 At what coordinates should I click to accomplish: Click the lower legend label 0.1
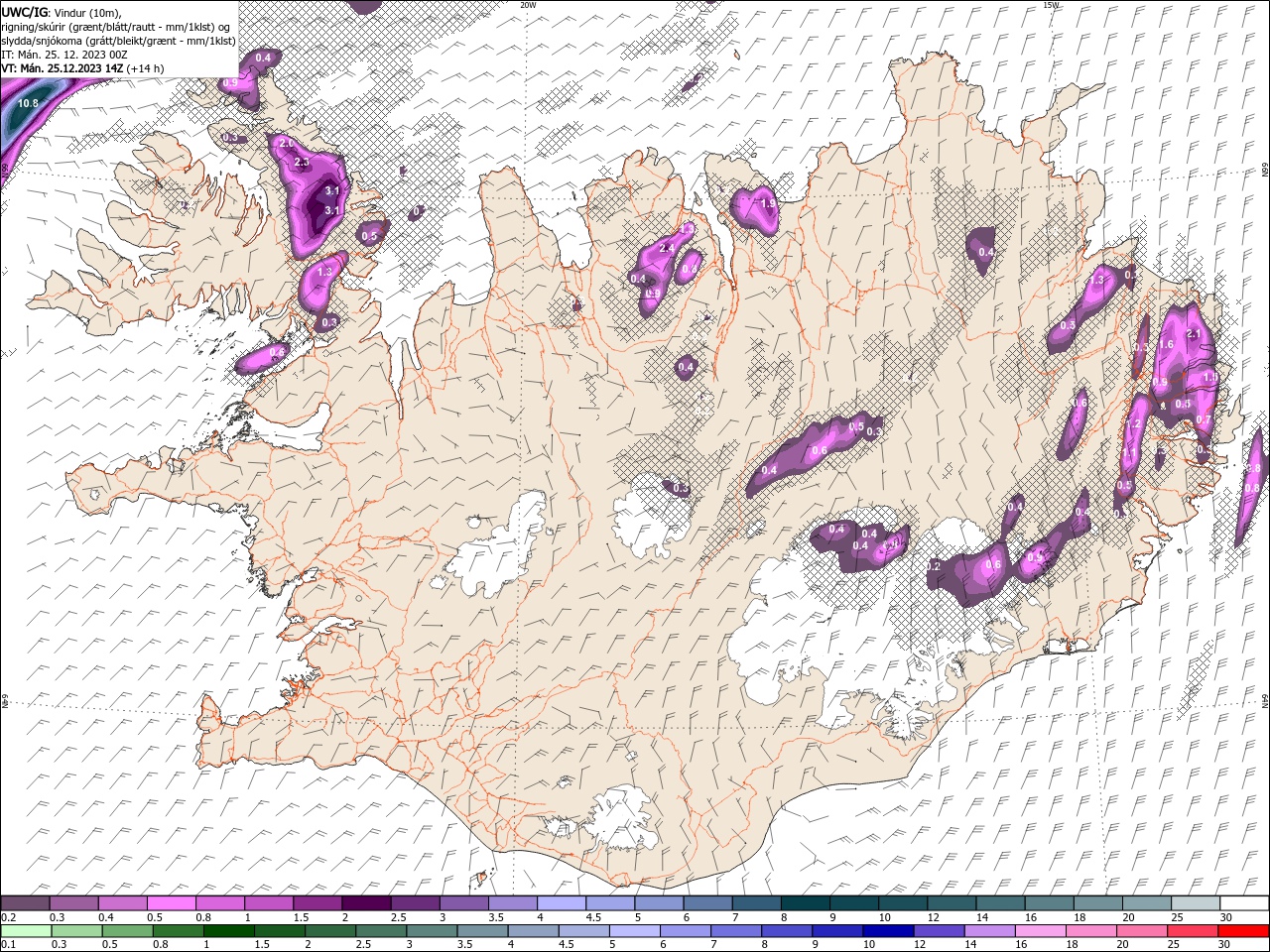coord(8,945)
